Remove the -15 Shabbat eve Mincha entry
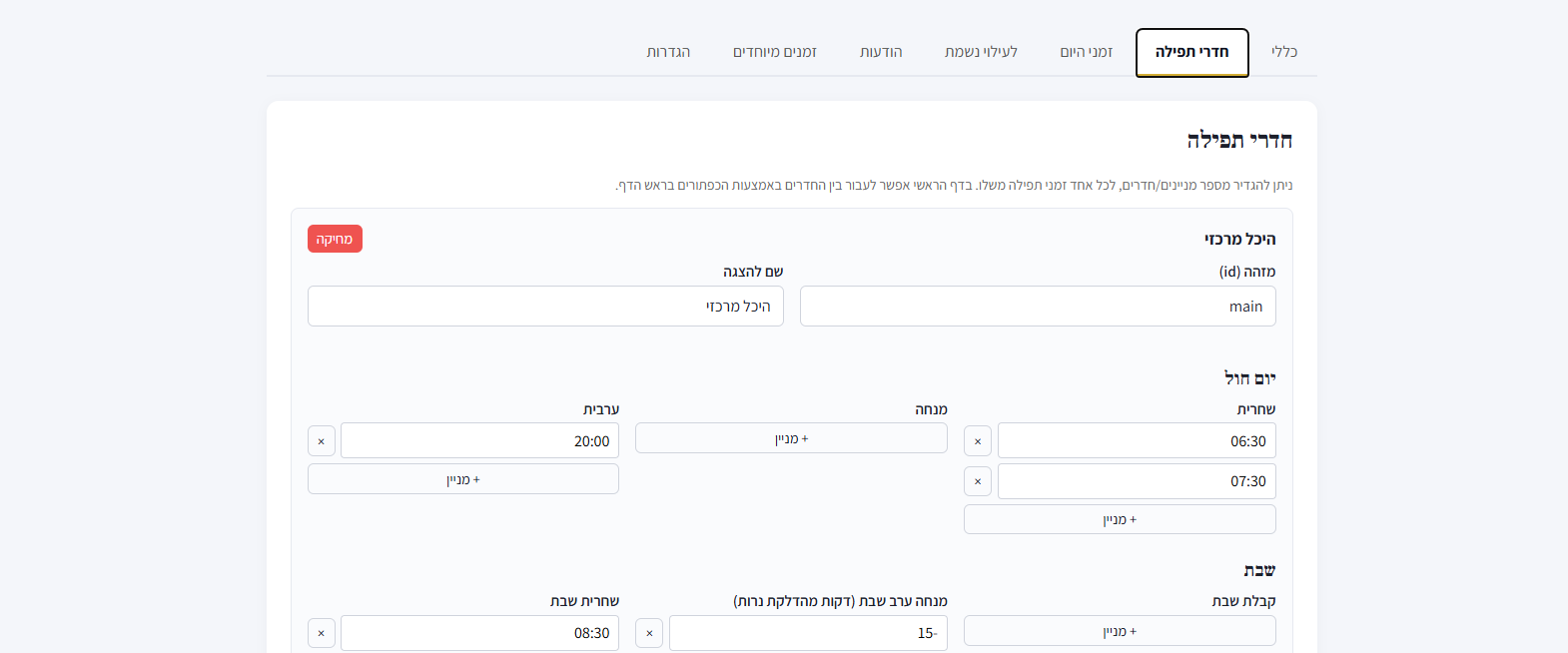The image size is (1568, 653). [649, 633]
